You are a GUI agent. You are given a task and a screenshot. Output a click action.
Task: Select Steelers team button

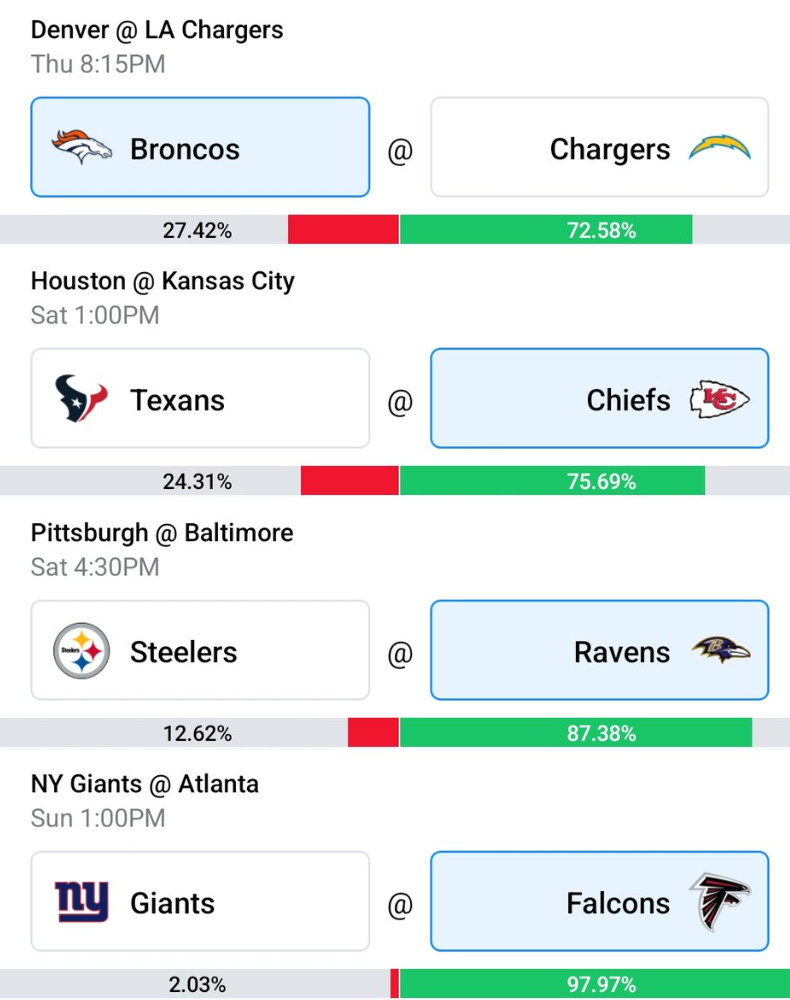point(200,650)
